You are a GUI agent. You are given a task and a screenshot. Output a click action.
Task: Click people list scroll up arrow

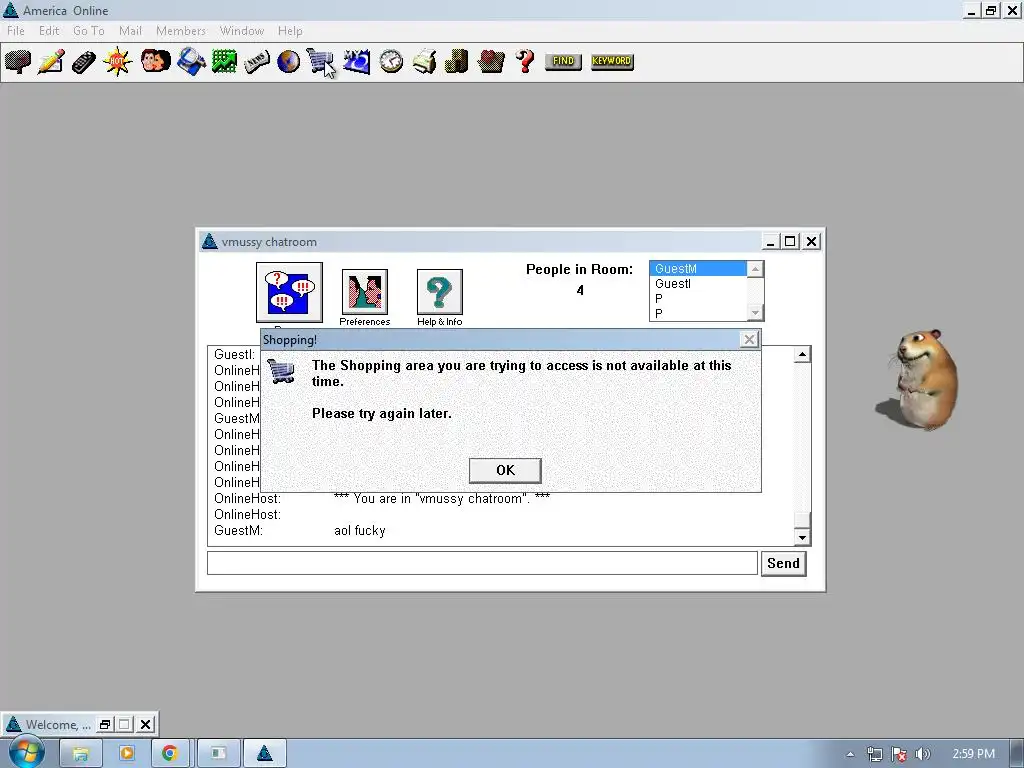point(755,269)
